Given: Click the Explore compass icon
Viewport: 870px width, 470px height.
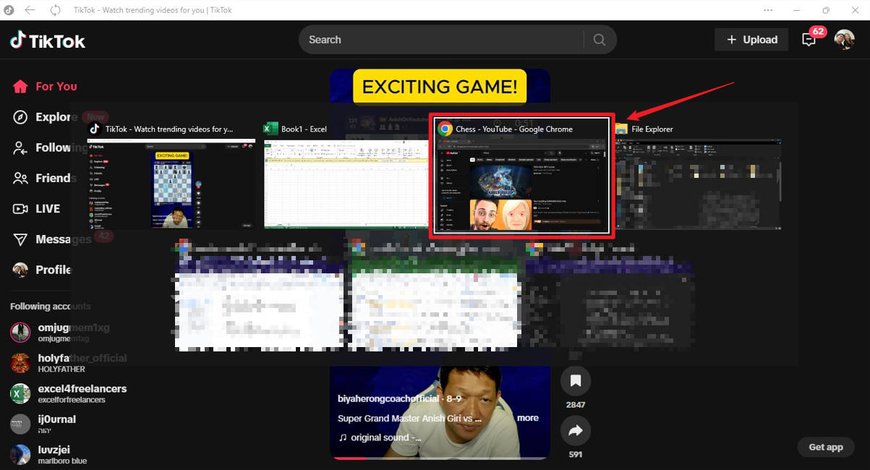Looking at the screenshot, I should click(x=20, y=117).
